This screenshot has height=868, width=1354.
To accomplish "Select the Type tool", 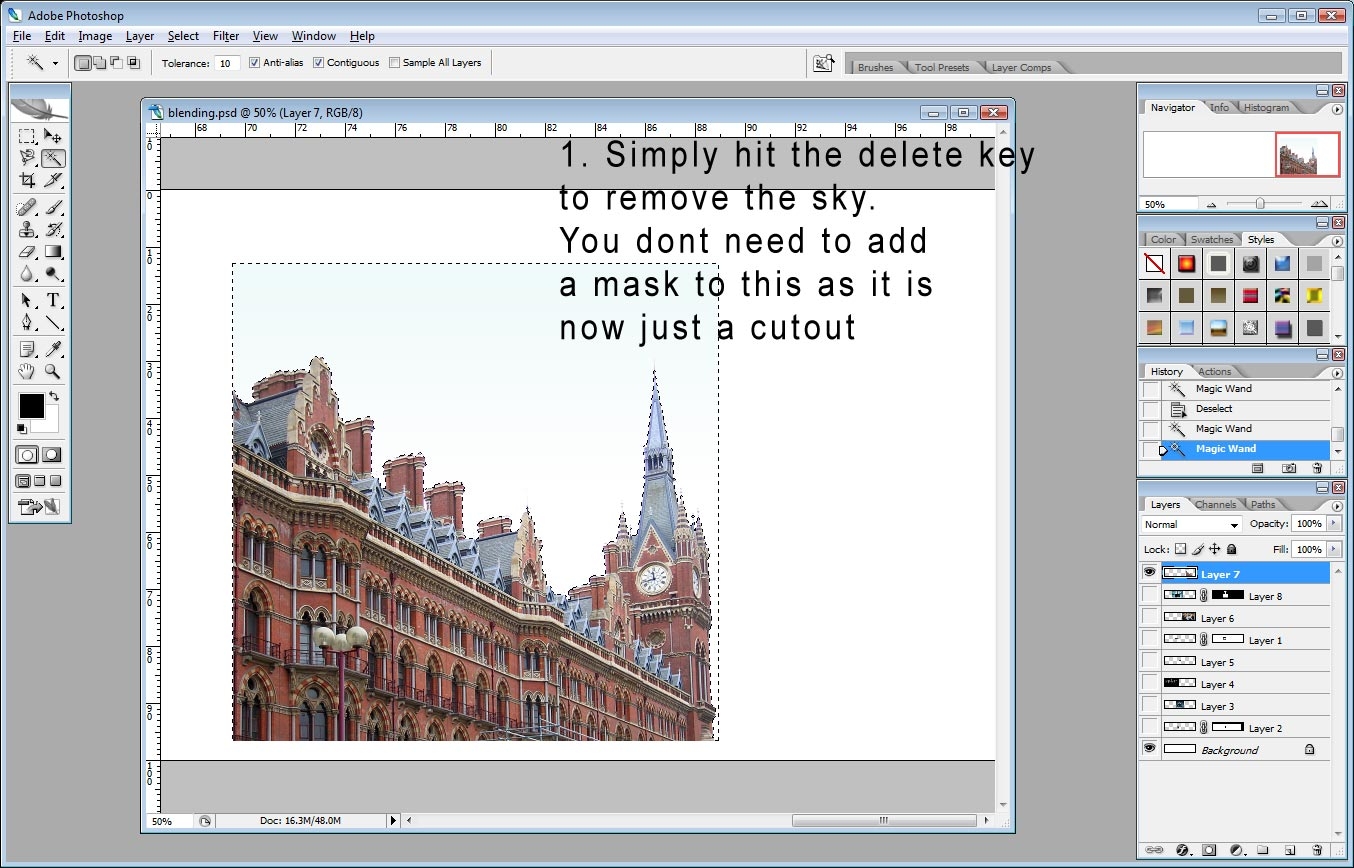I will [53, 301].
